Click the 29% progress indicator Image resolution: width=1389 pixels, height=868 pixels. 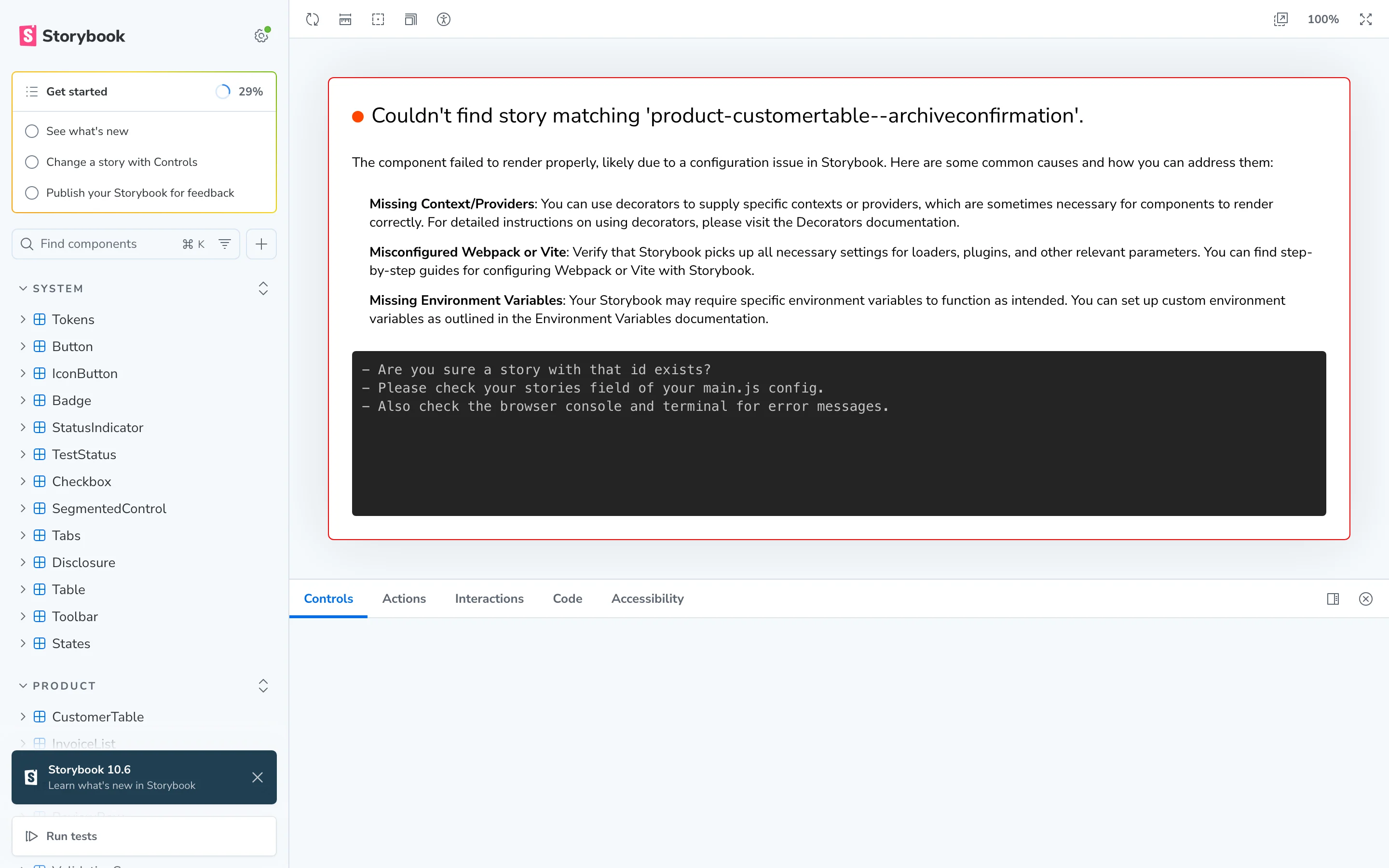[x=239, y=92]
